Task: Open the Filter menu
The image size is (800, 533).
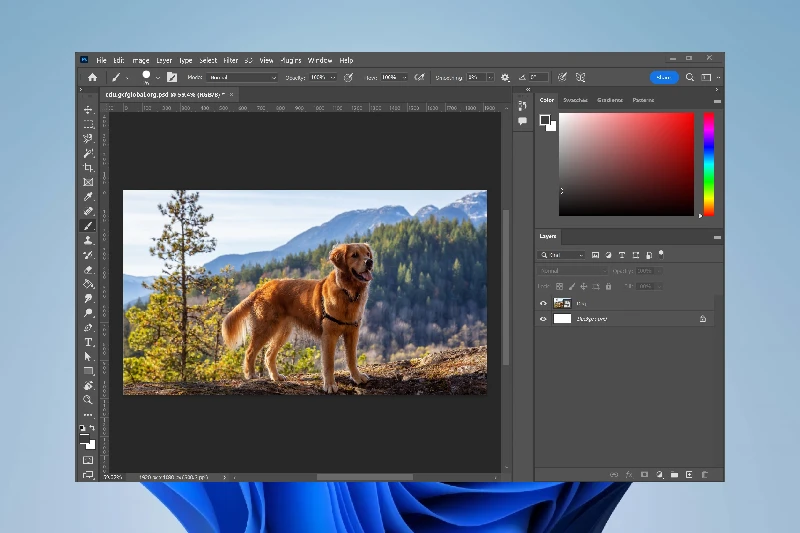Action: [231, 60]
